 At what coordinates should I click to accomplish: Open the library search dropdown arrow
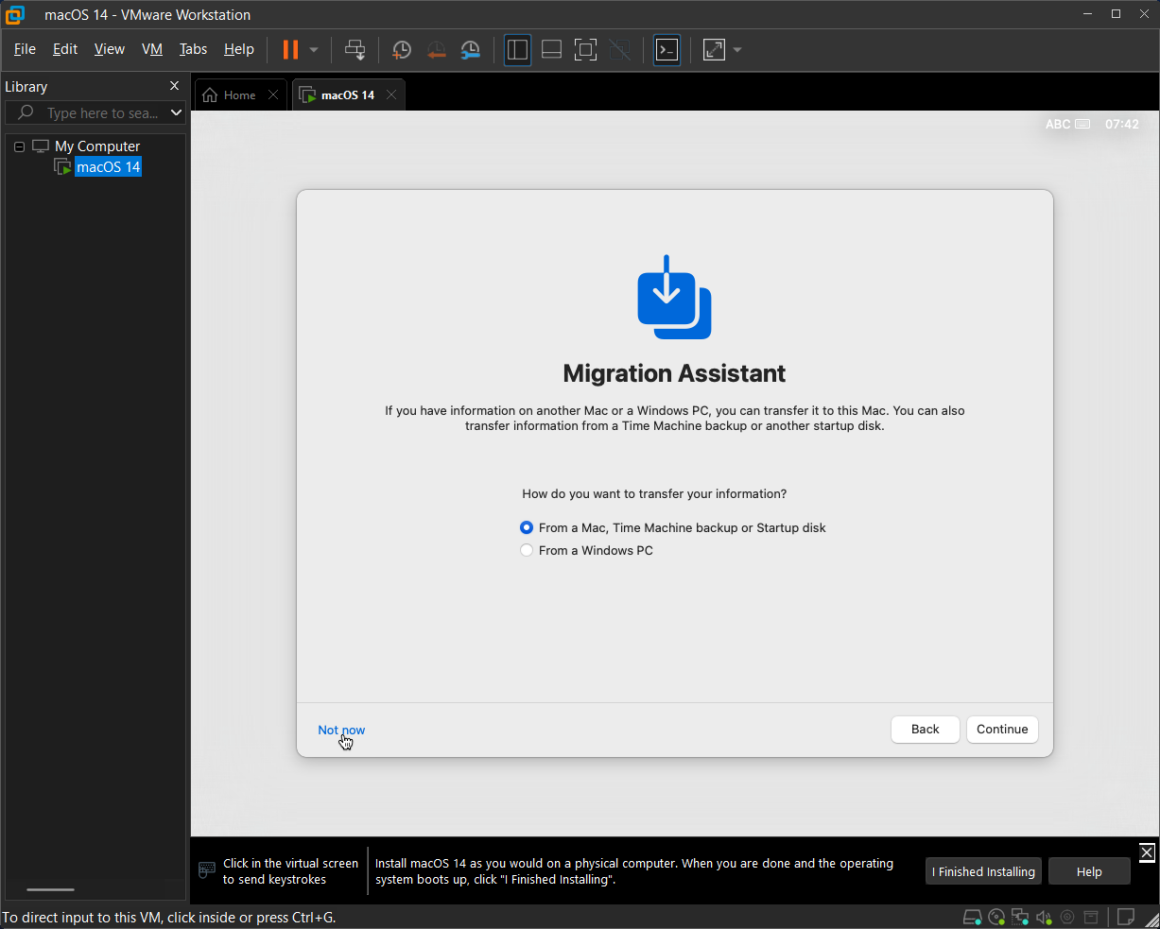point(176,112)
